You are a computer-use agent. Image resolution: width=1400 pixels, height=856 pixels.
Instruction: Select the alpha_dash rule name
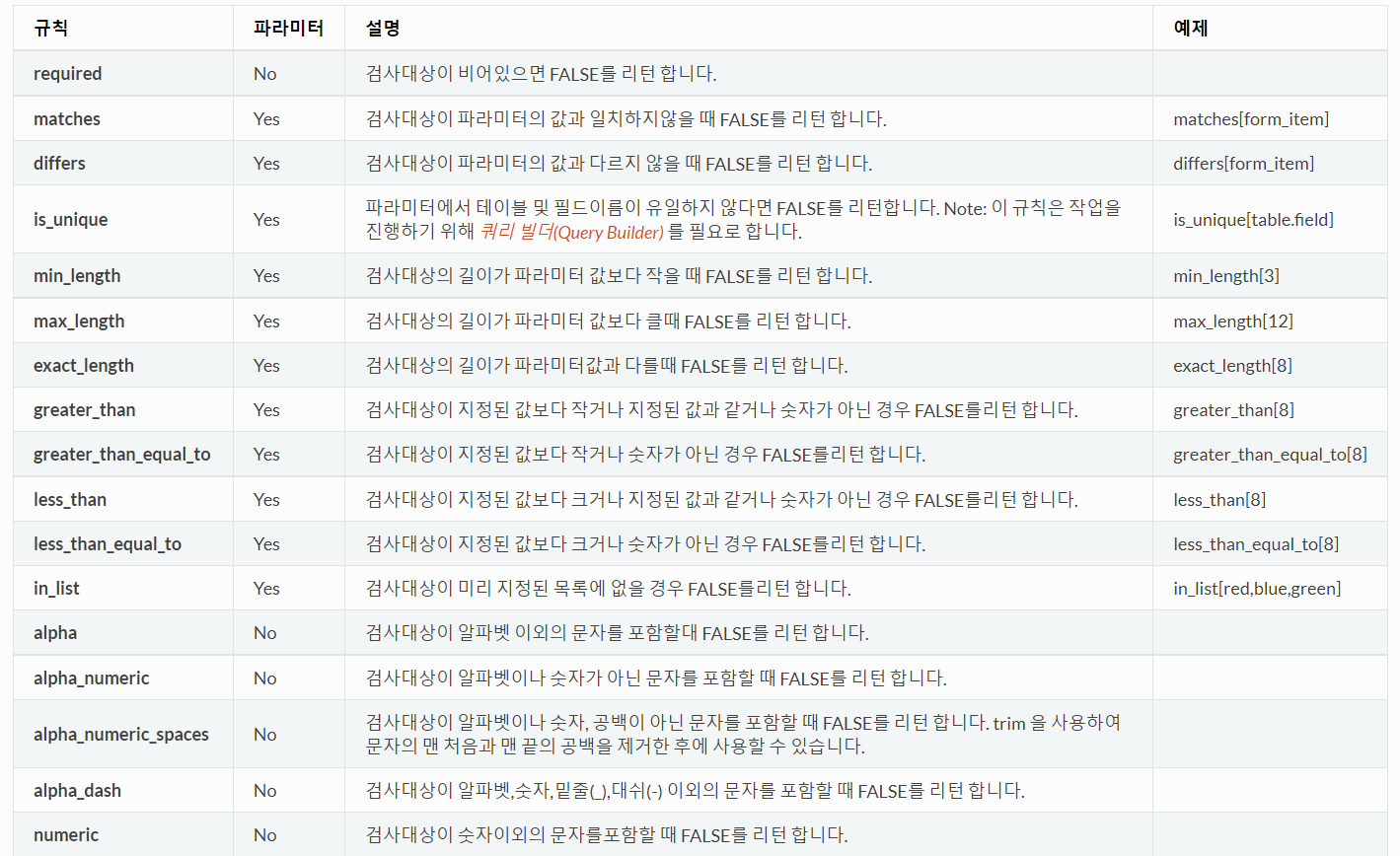77,791
